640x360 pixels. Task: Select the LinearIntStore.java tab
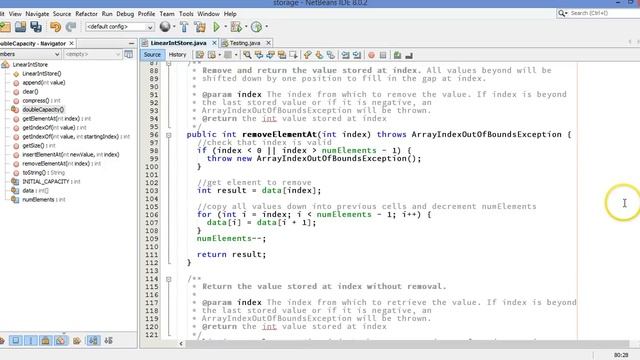pyautogui.click(x=178, y=43)
